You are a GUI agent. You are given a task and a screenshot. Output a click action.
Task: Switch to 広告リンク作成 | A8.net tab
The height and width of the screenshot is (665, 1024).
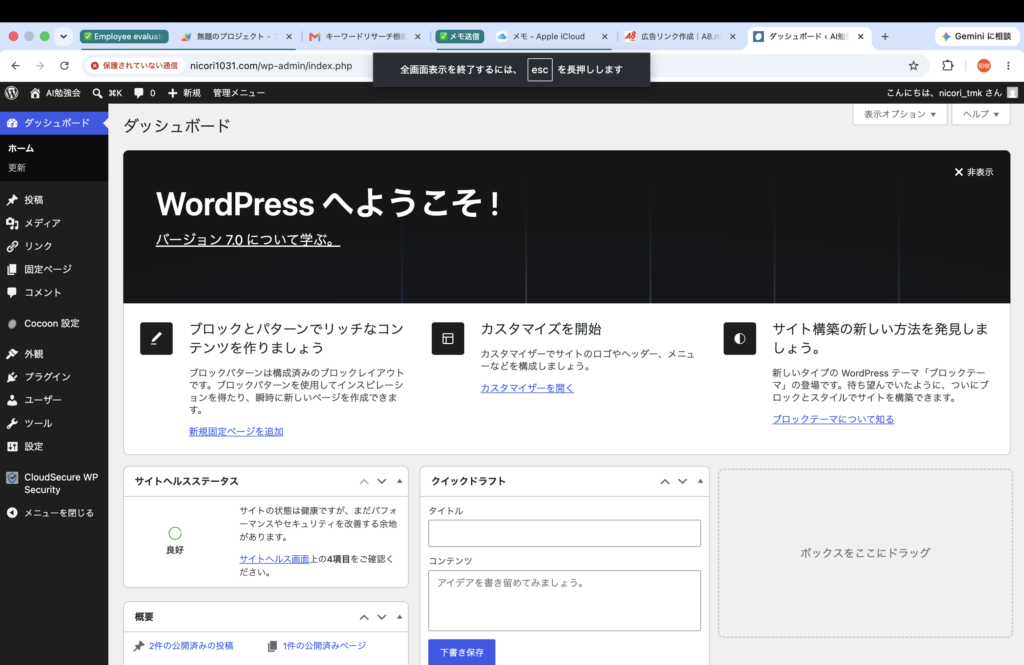680,37
